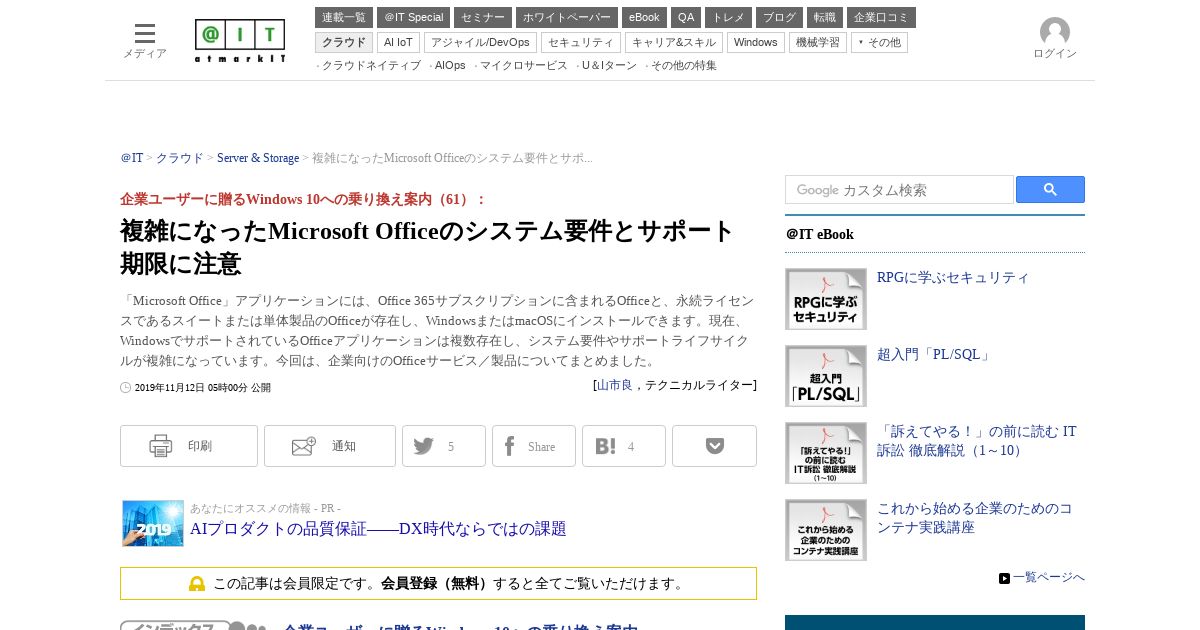Image resolution: width=1200 pixels, height=630 pixels.
Task: Open the series title 企業ユーザーに贈るWindows 10
Action: tap(303, 199)
